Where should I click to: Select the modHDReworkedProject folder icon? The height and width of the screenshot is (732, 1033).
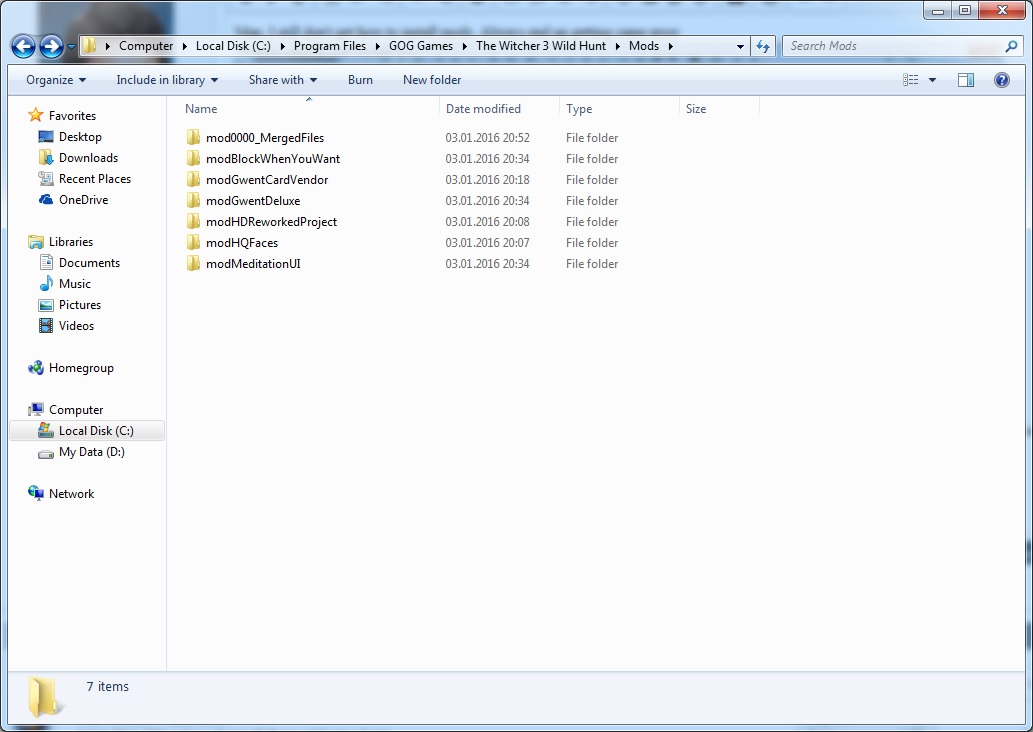tap(193, 221)
